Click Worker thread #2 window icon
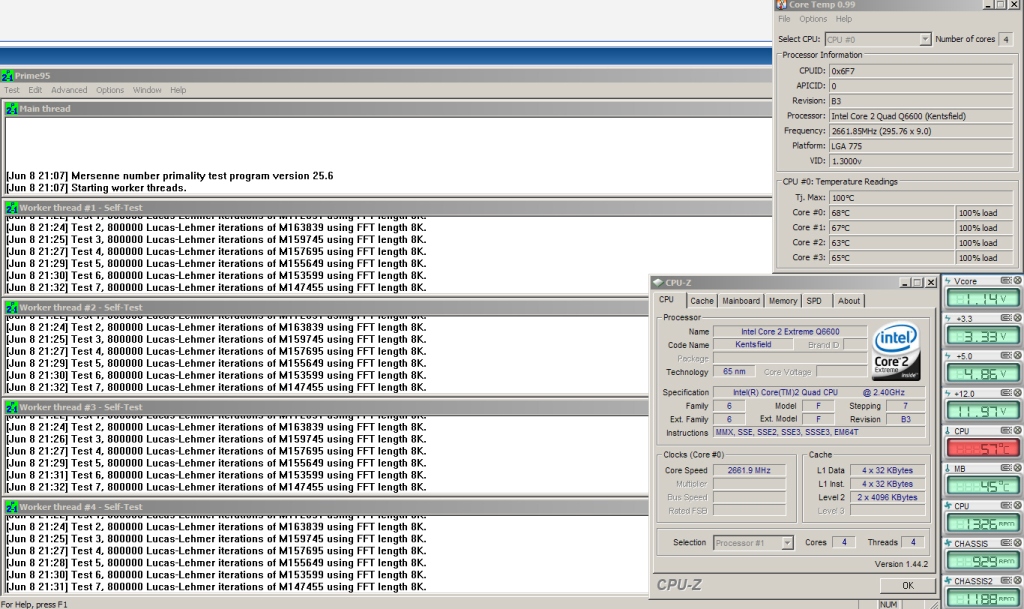The width and height of the screenshot is (1024, 609). click(x=12, y=307)
